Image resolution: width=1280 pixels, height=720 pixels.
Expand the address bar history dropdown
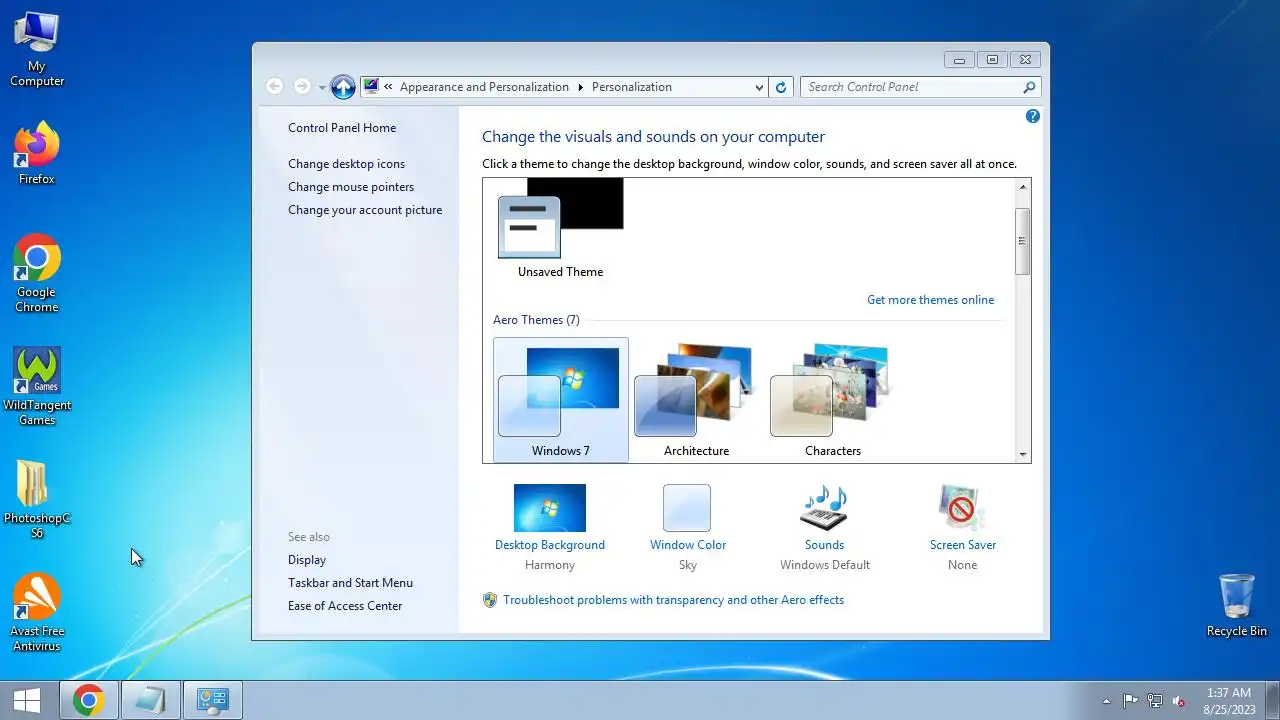[x=759, y=87]
